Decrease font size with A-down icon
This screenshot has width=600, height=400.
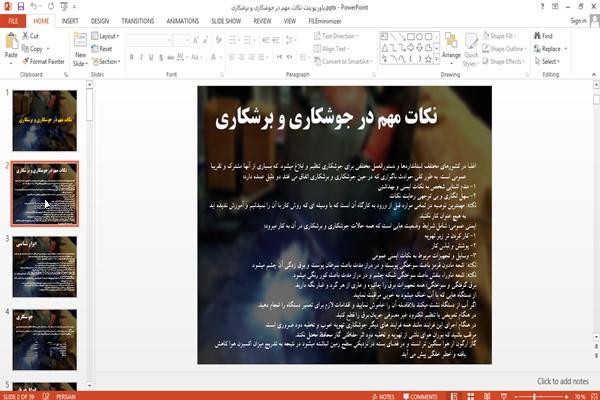[206, 40]
